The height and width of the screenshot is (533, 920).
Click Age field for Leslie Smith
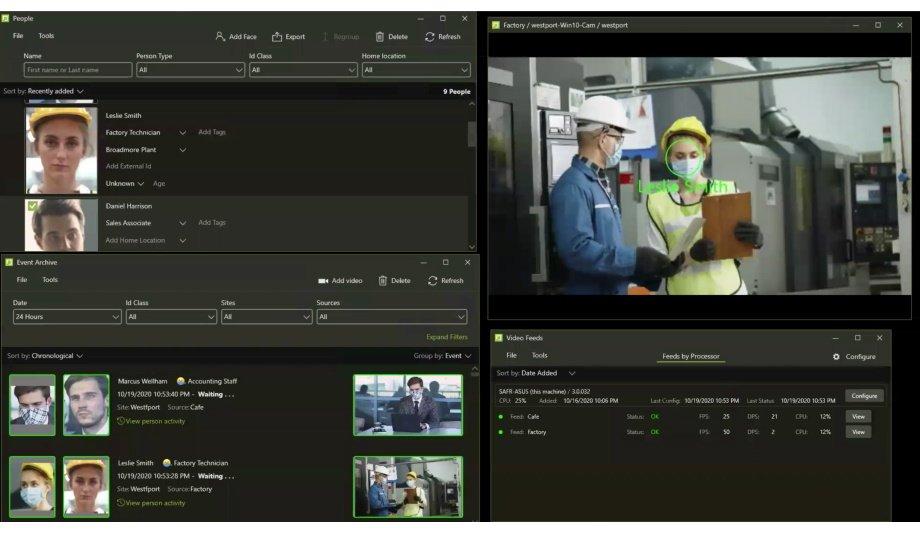pyautogui.click(x=159, y=184)
